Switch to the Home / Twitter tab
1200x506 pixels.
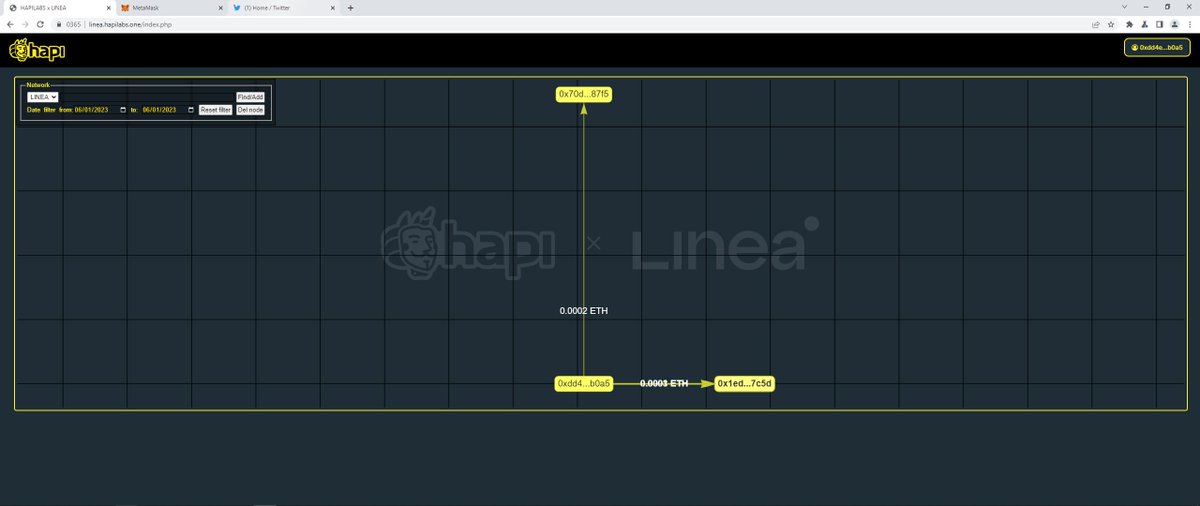pos(283,7)
